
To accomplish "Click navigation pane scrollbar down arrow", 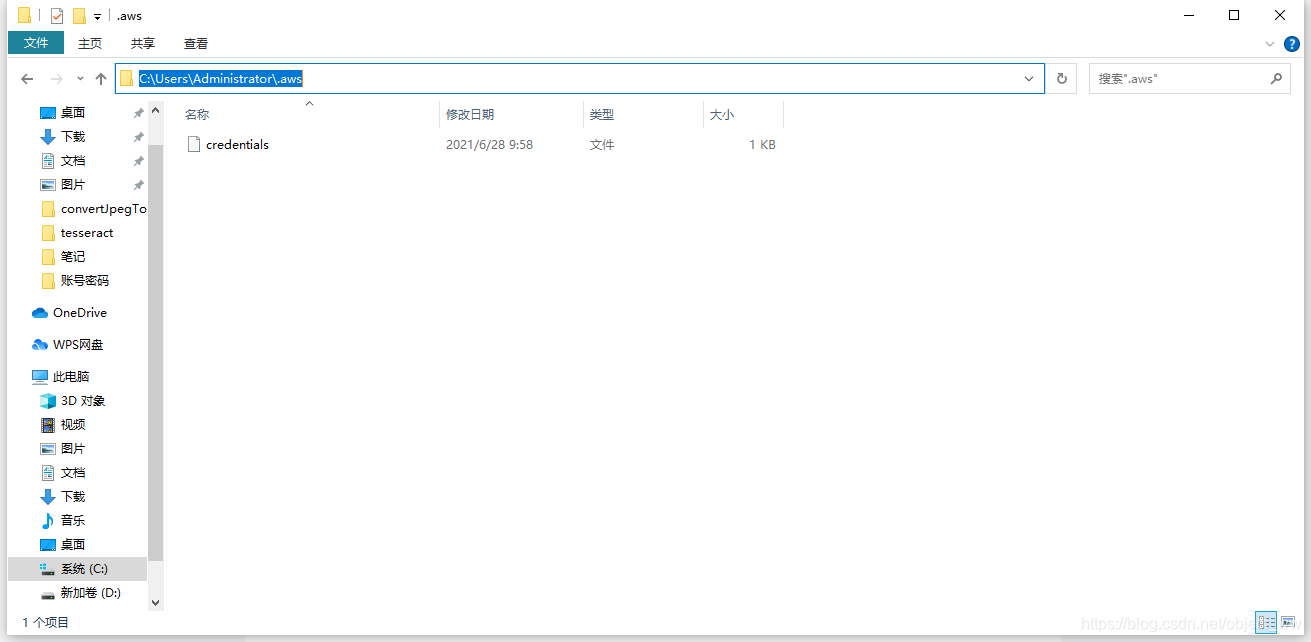I will click(x=155, y=603).
